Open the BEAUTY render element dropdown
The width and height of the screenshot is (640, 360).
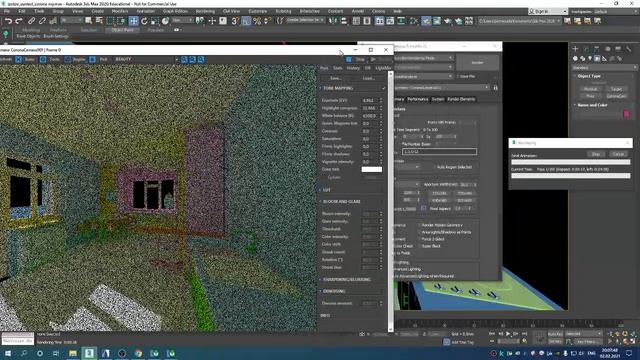[146, 60]
